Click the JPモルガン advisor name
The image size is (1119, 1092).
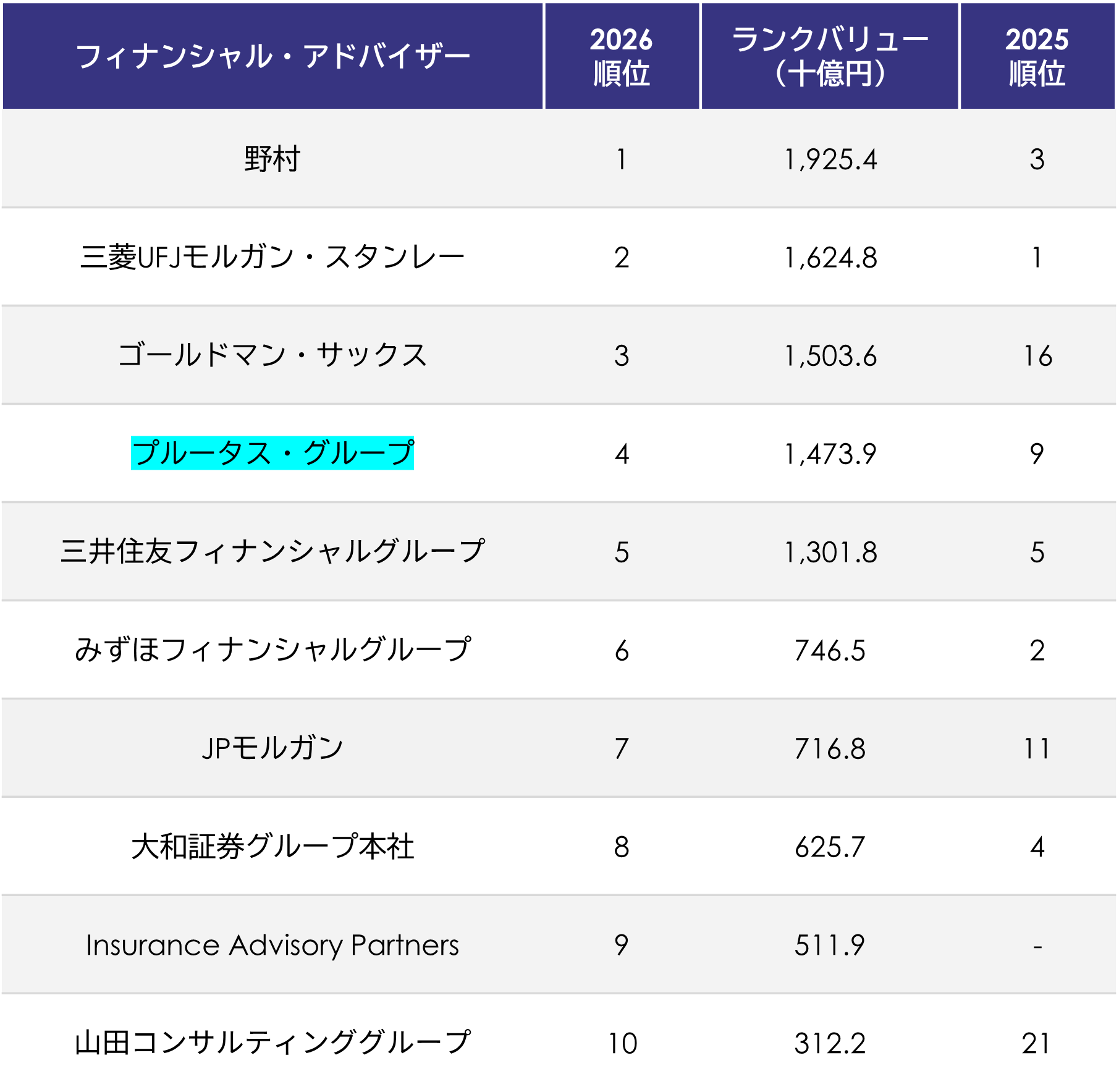click(x=272, y=748)
